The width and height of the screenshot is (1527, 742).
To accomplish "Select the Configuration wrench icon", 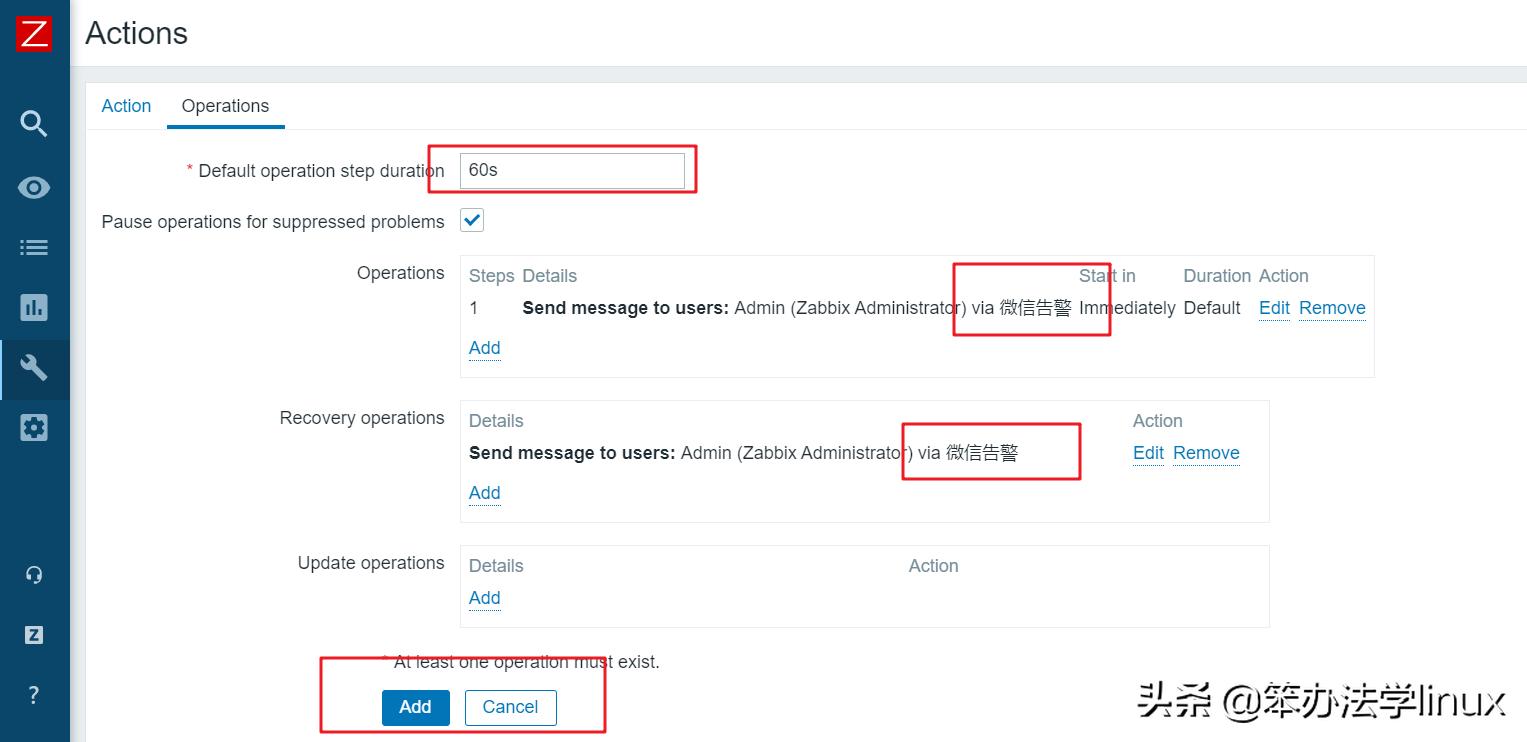I will tap(34, 368).
